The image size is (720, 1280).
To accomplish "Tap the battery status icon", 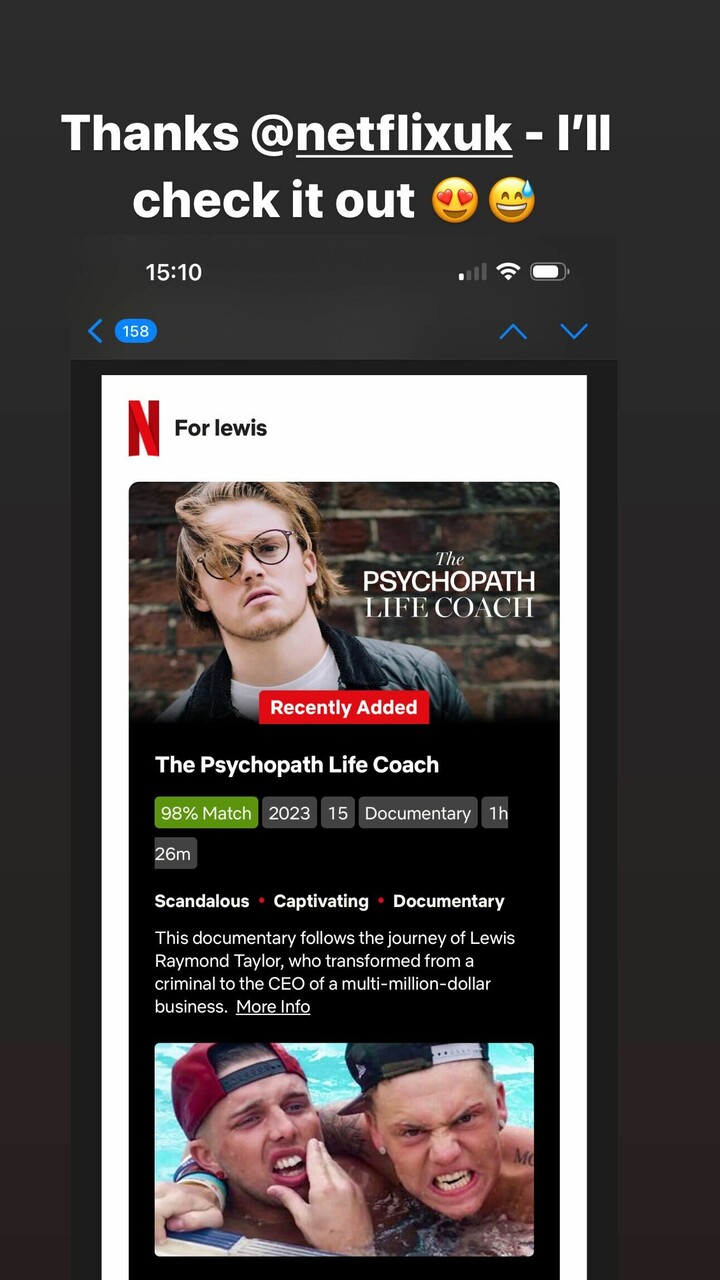I will point(550,272).
